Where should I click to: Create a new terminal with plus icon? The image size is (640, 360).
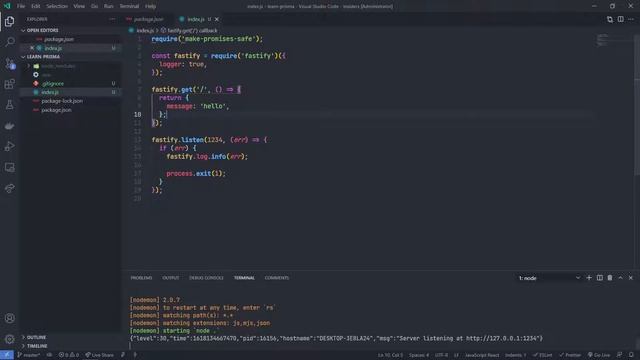pos(589,278)
